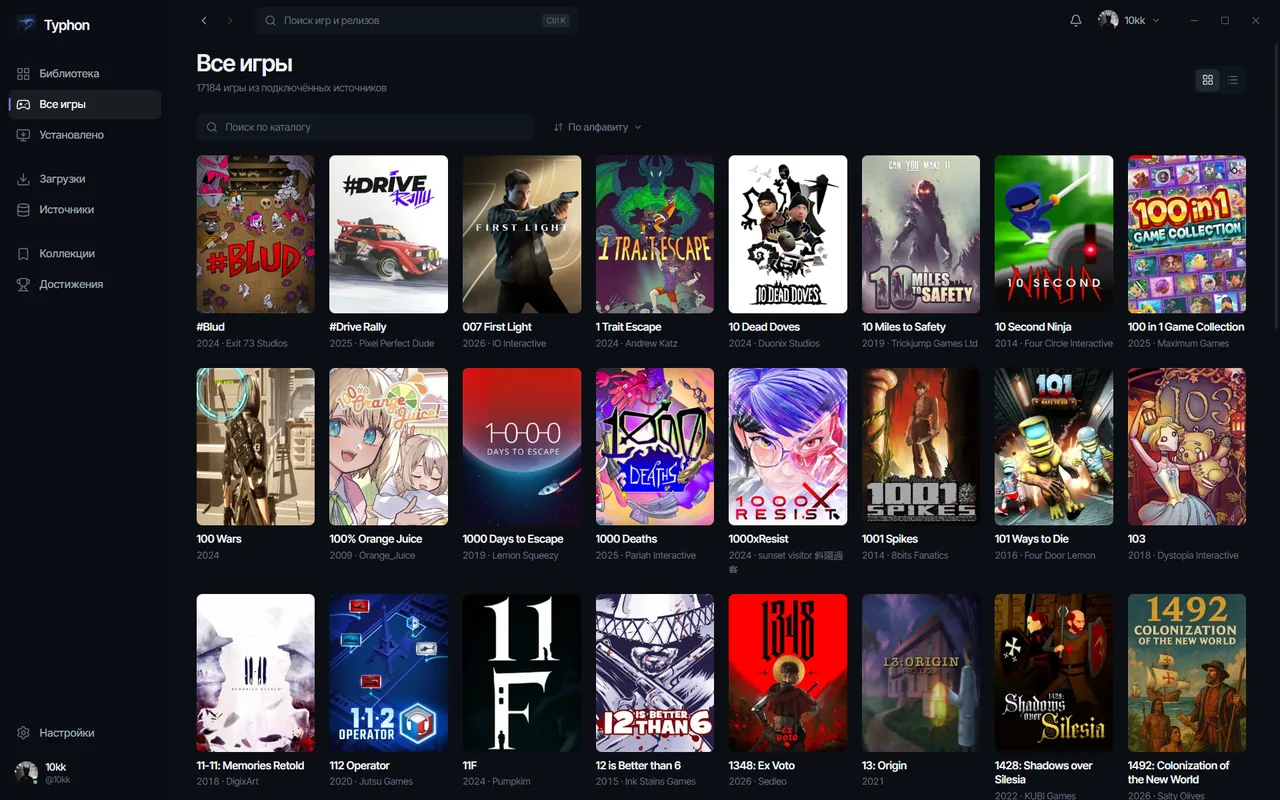The image size is (1280, 800).
Task: Maximize the Typhon window
Action: [x=1225, y=20]
